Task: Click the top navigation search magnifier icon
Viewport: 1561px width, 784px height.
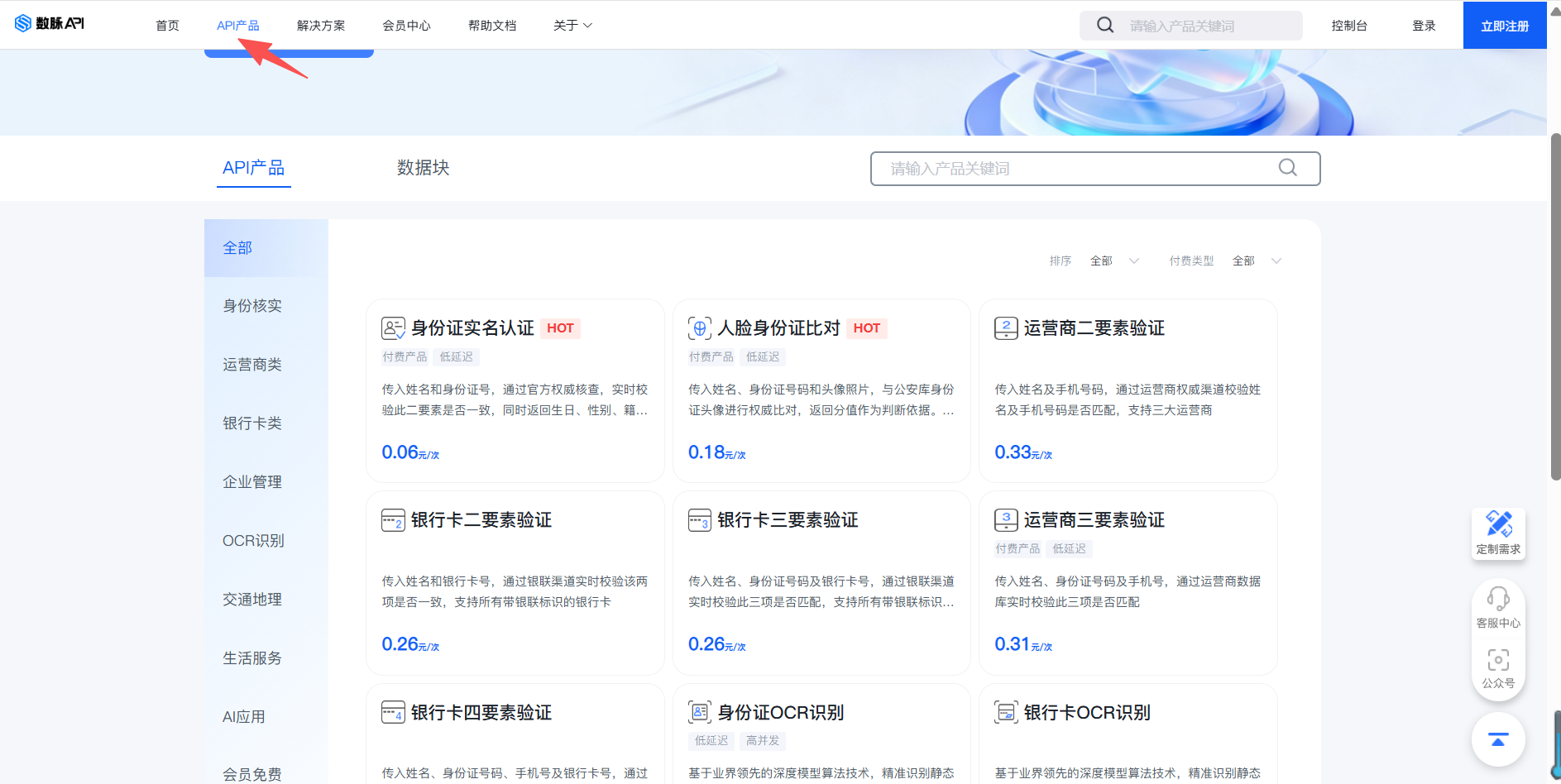Action: tap(1105, 25)
